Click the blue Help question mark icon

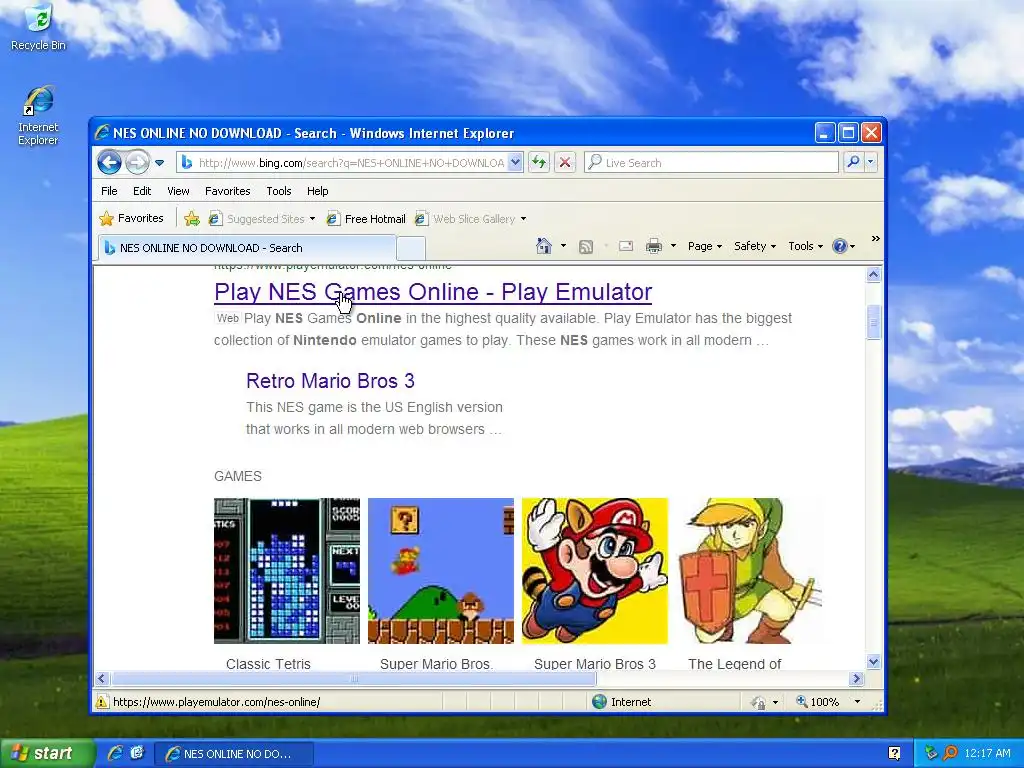pyautogui.click(x=840, y=246)
